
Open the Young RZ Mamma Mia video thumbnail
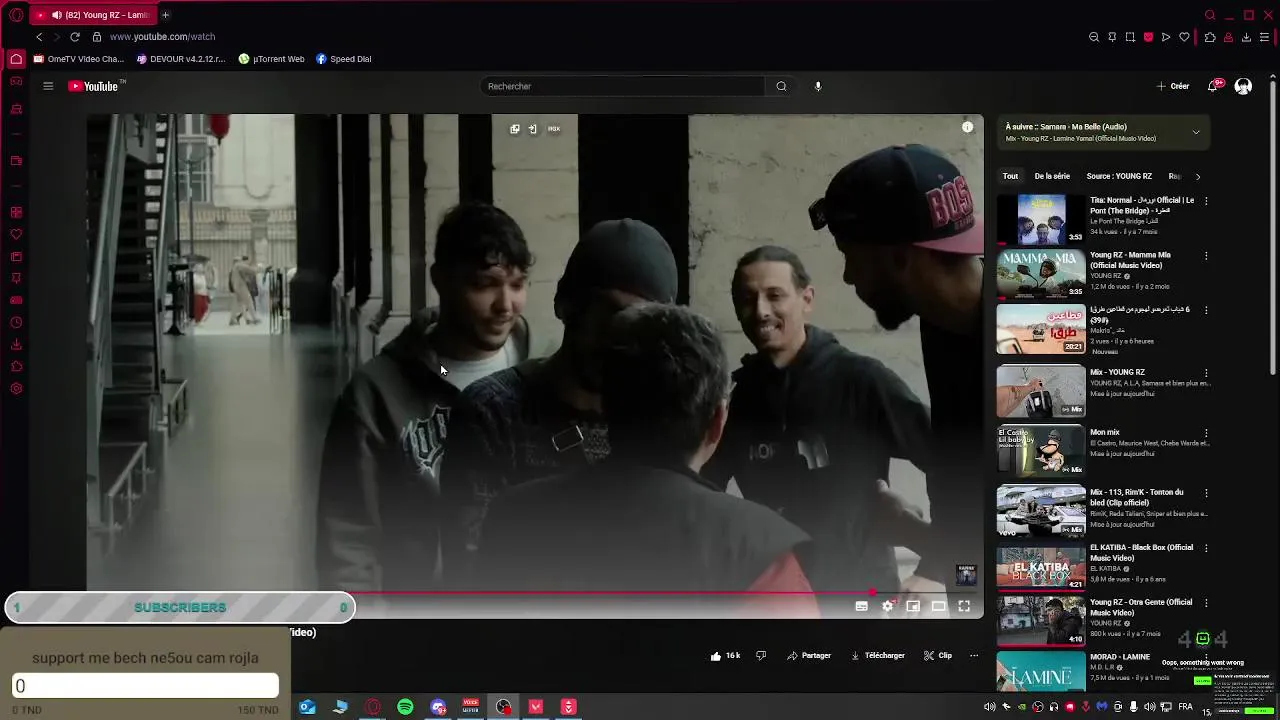point(1041,274)
